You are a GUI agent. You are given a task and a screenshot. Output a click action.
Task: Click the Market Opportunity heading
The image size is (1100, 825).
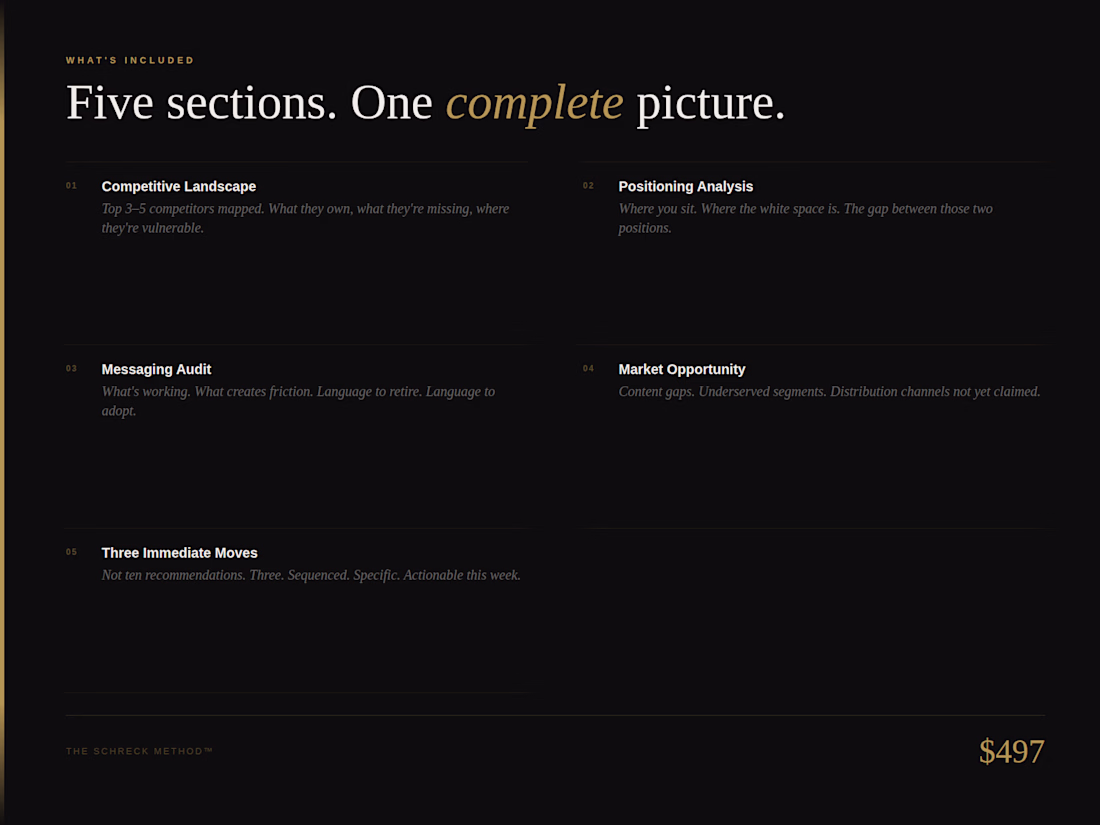click(681, 369)
